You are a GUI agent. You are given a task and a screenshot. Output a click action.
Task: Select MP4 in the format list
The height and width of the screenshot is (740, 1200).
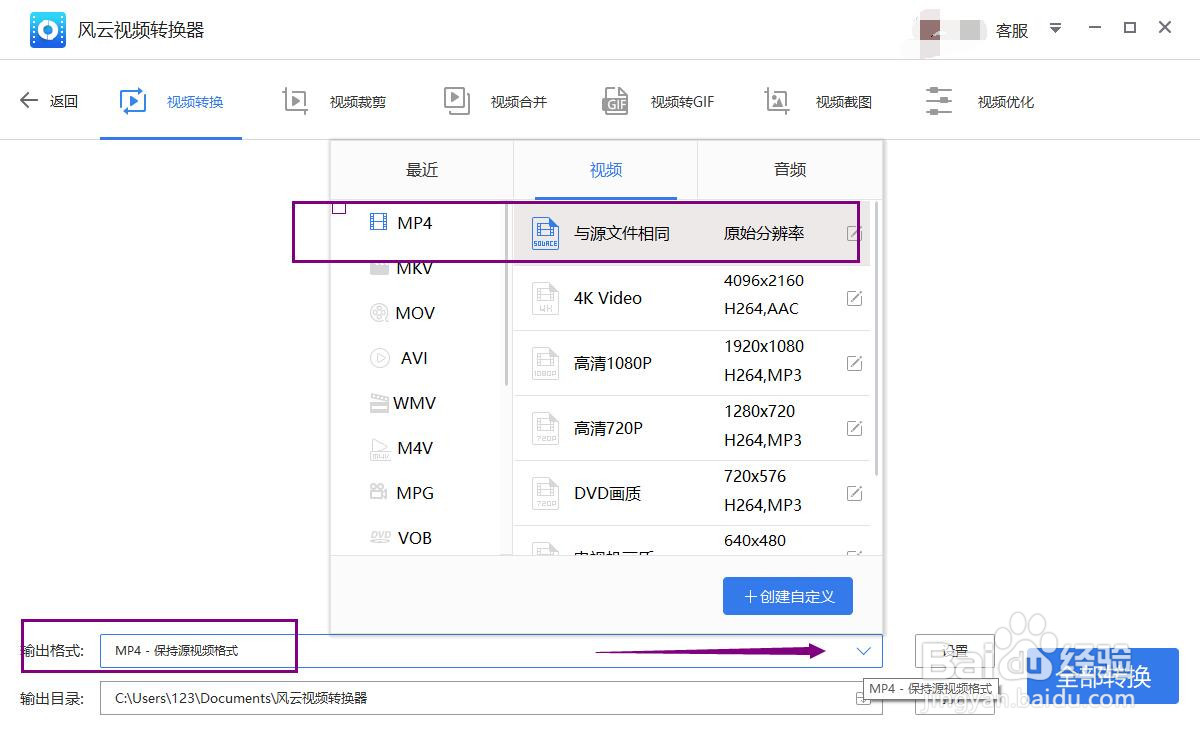pyautogui.click(x=415, y=223)
